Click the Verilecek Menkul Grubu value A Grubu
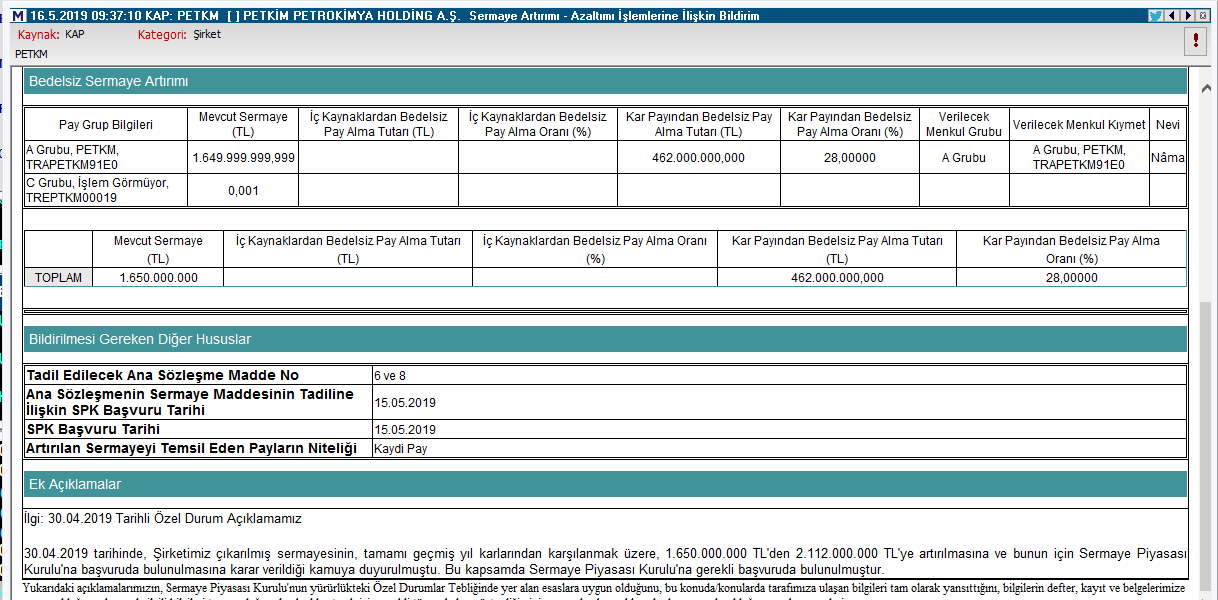 coord(964,158)
